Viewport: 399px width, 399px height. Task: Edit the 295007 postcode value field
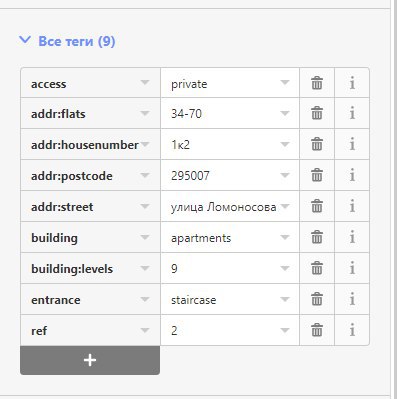[x=230, y=175]
